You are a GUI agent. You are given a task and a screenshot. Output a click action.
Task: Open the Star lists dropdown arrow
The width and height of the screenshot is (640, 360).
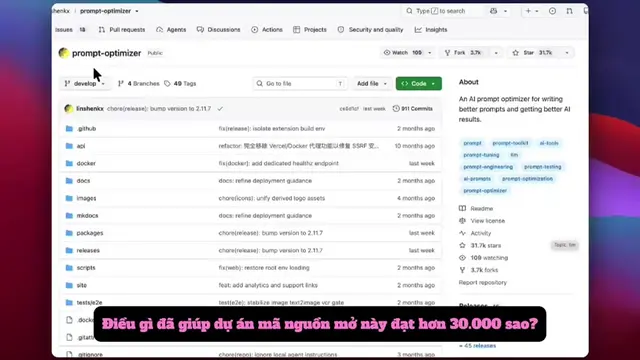(567, 53)
